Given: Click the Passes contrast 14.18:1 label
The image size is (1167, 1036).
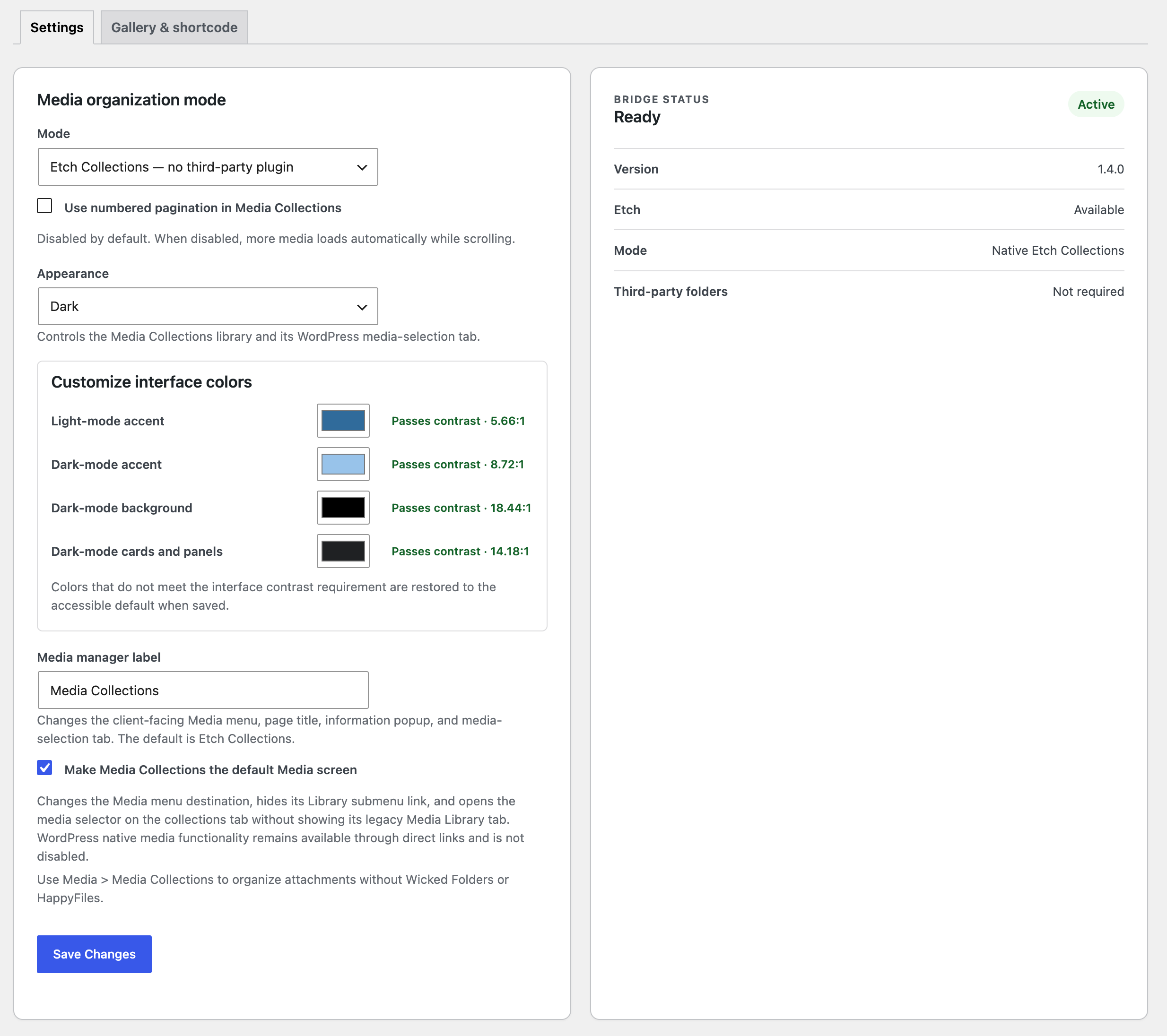Looking at the screenshot, I should click(460, 551).
